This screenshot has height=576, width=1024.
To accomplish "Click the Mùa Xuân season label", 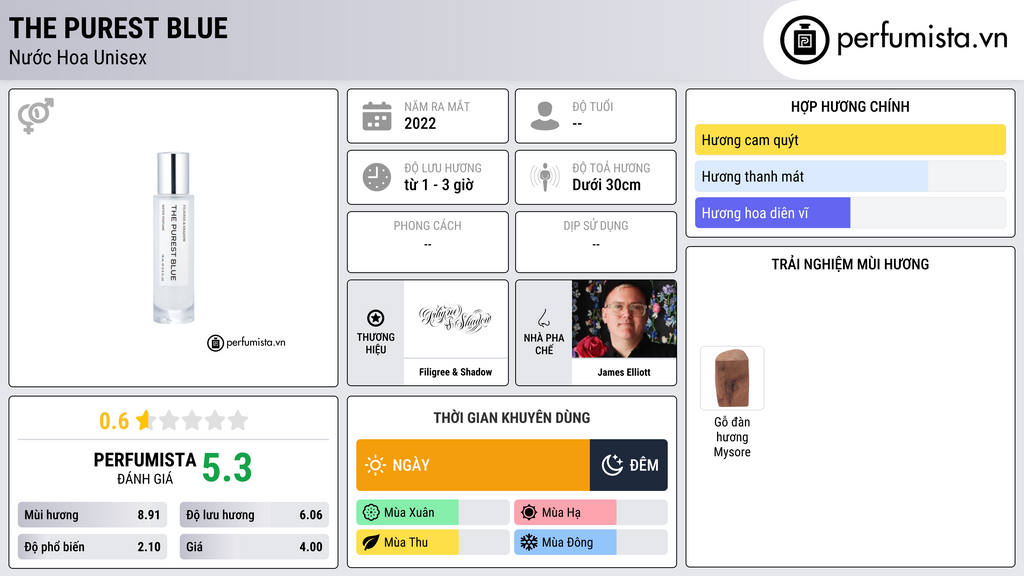I will (409, 513).
